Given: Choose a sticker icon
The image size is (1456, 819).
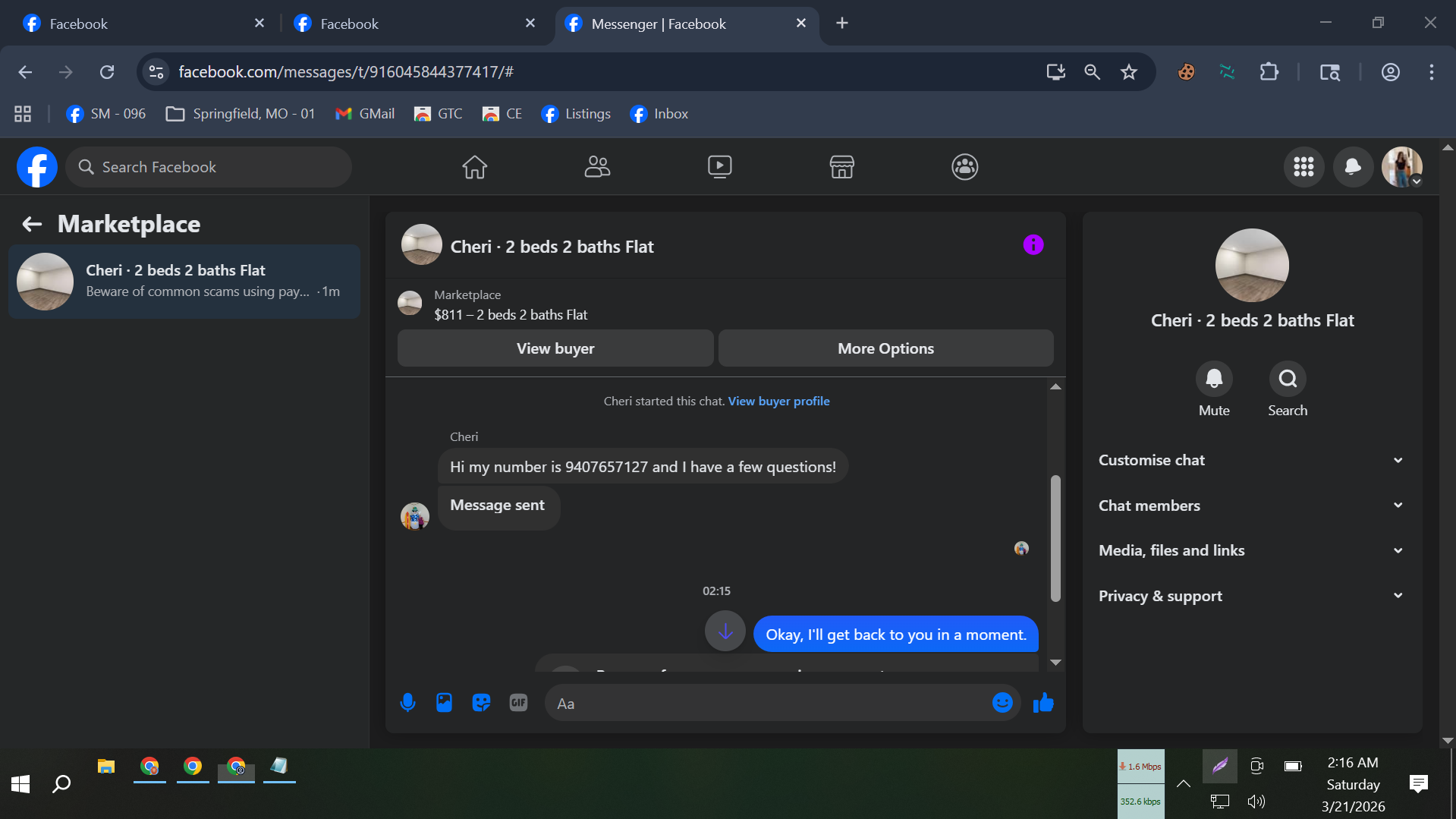Looking at the screenshot, I should (x=481, y=703).
